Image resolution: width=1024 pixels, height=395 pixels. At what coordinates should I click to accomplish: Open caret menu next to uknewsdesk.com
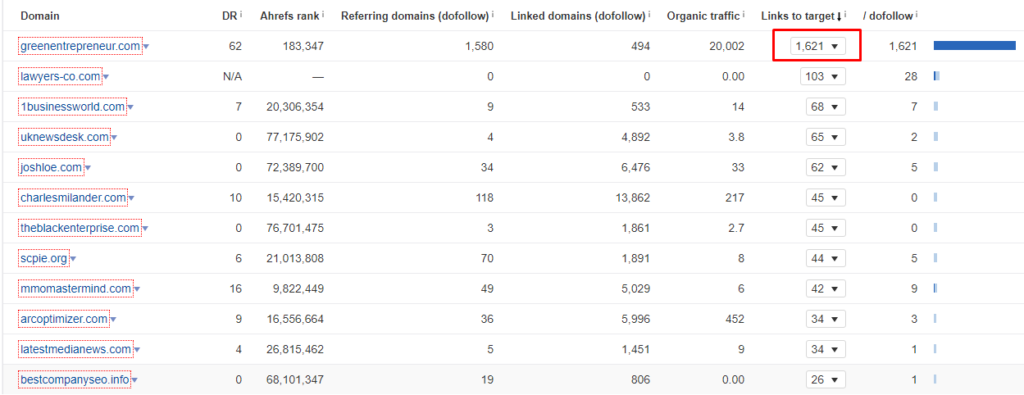tap(114, 138)
